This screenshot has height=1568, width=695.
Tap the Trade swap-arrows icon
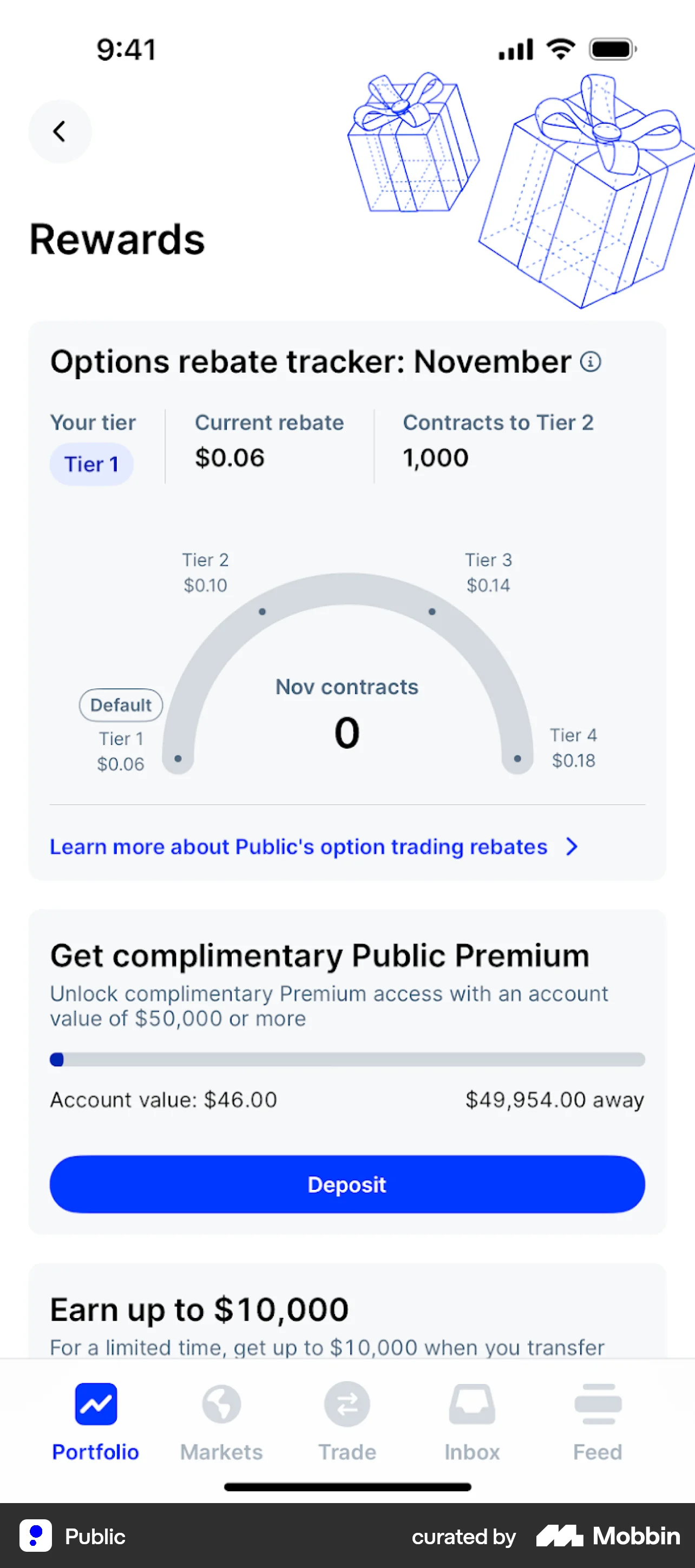(x=347, y=1404)
